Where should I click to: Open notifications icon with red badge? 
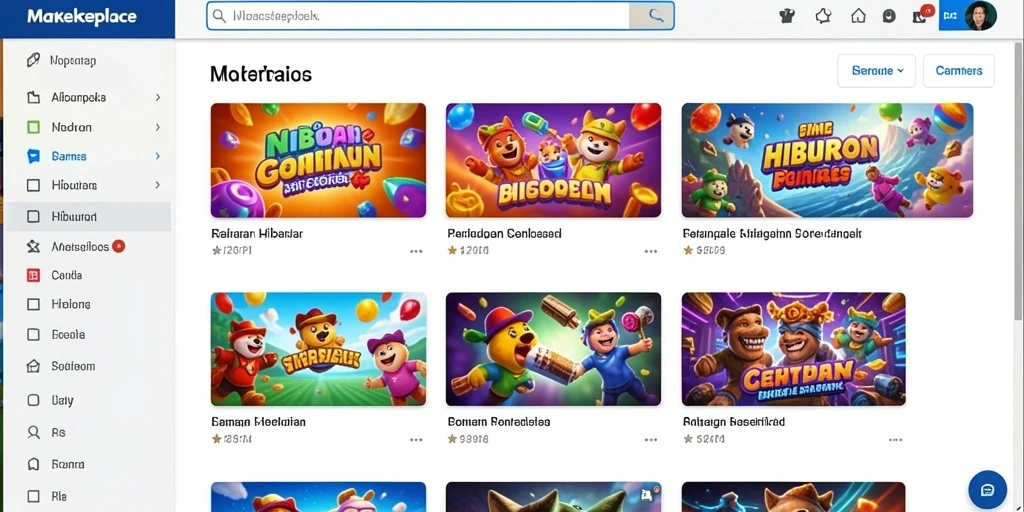921,14
